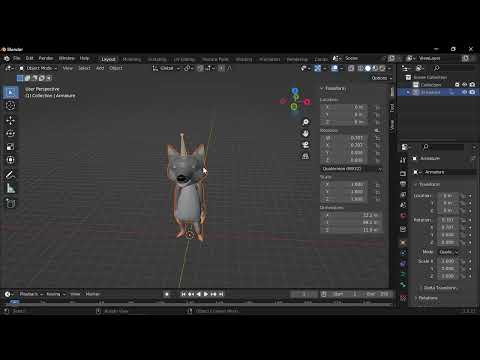Select the Cursor tool in toolbar
480x360 pixels.
tap(11, 106)
